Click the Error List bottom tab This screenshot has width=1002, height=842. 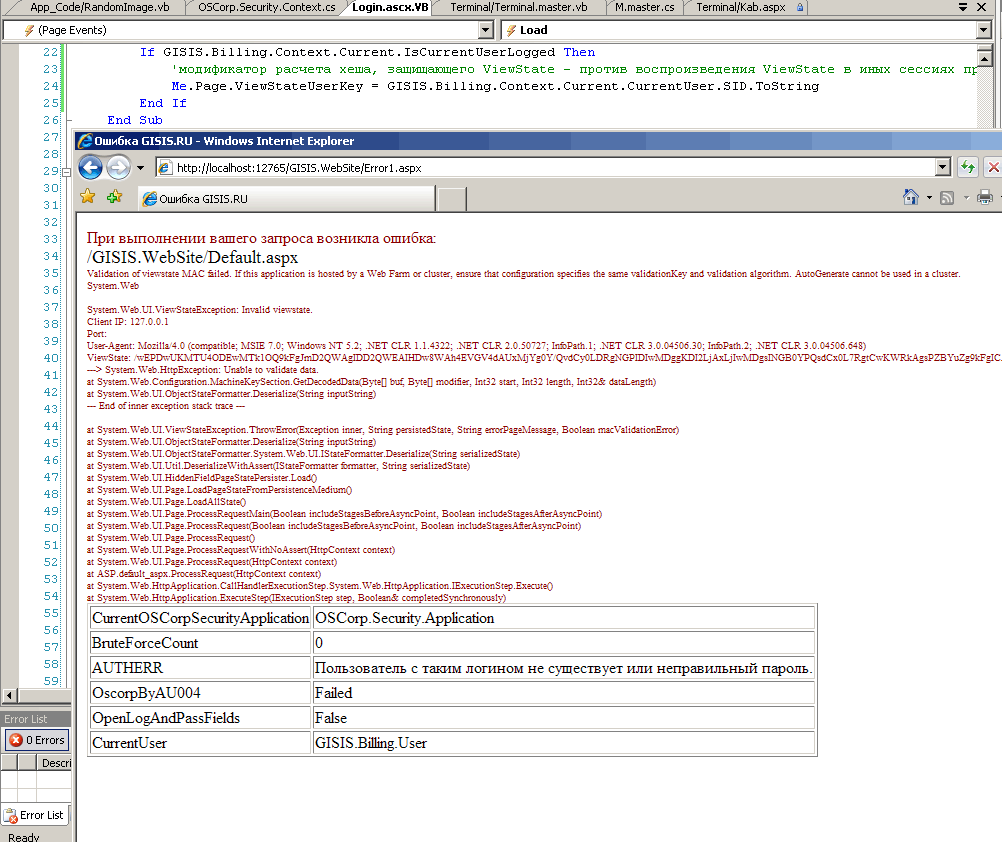35,815
